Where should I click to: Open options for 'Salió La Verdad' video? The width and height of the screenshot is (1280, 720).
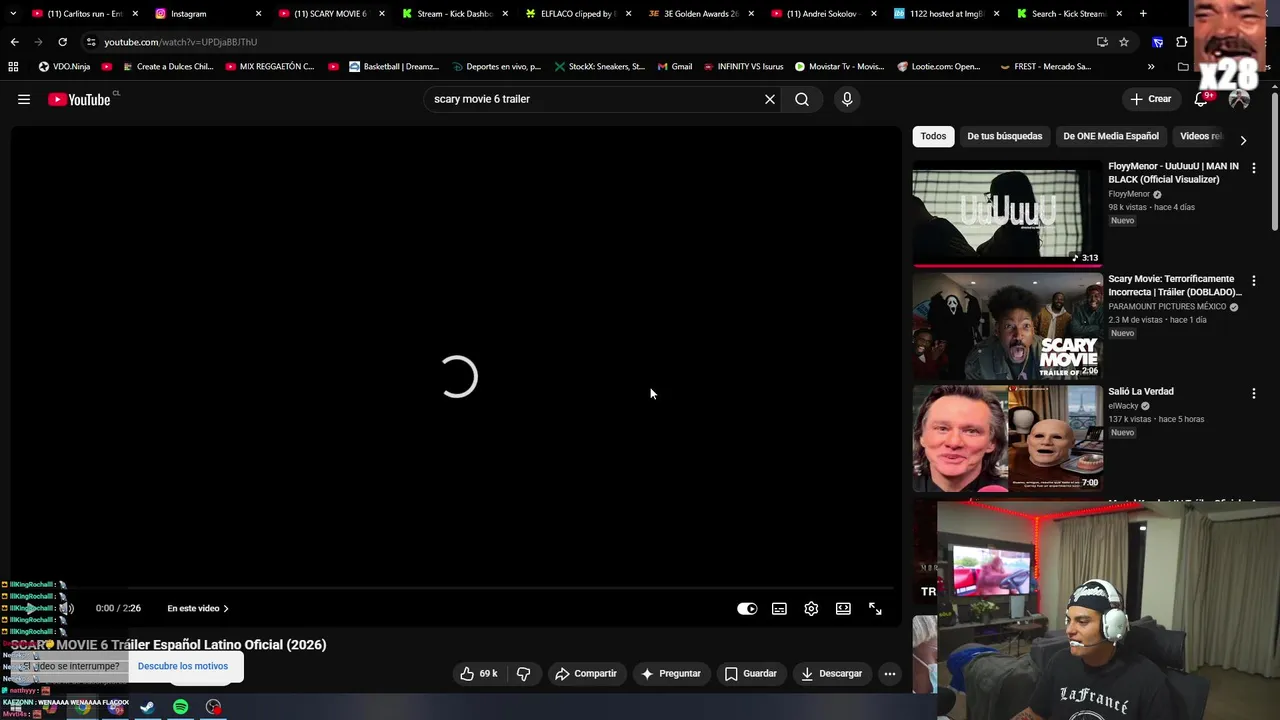1253,394
